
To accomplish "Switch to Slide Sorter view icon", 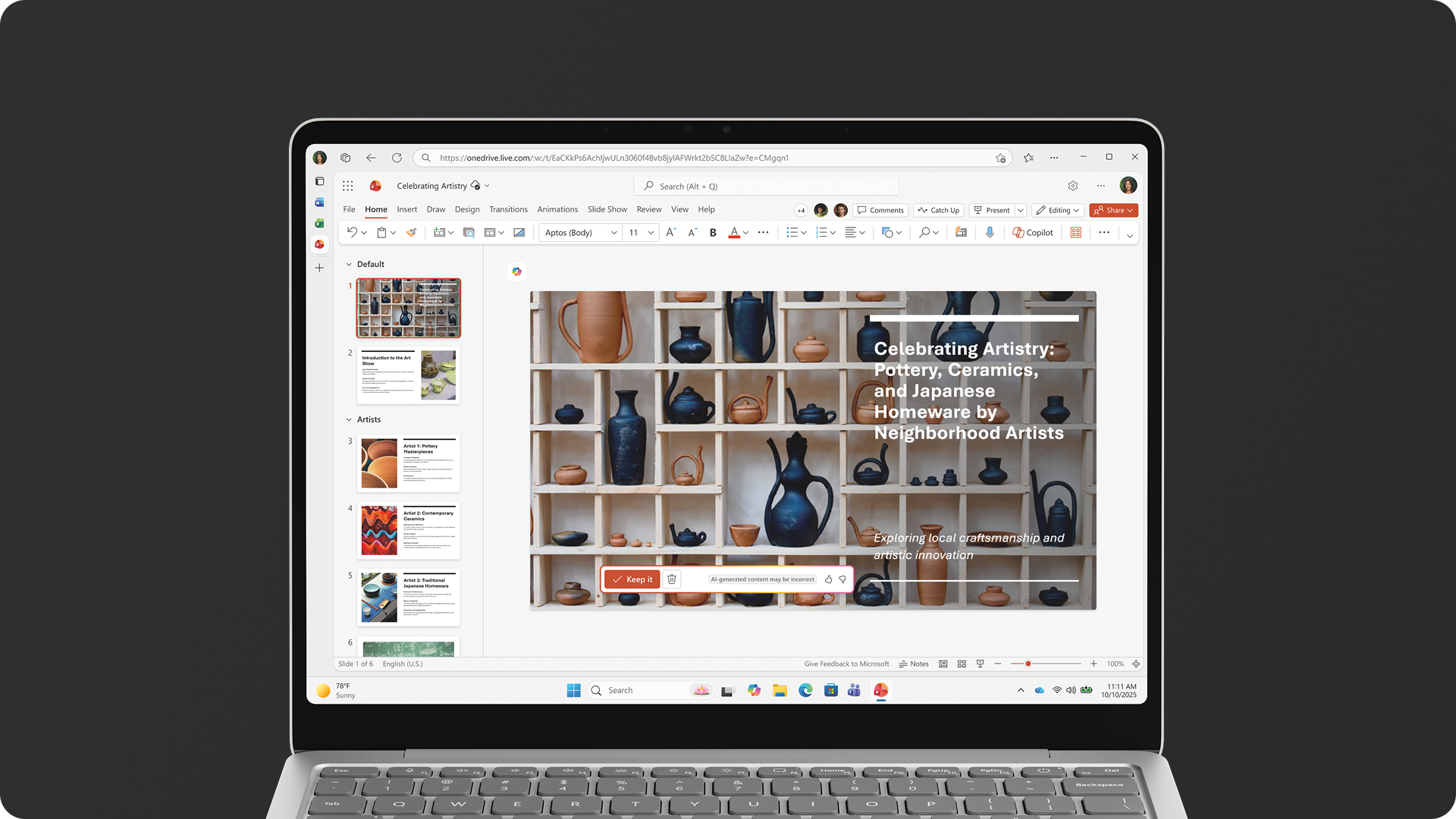I will coord(962,664).
